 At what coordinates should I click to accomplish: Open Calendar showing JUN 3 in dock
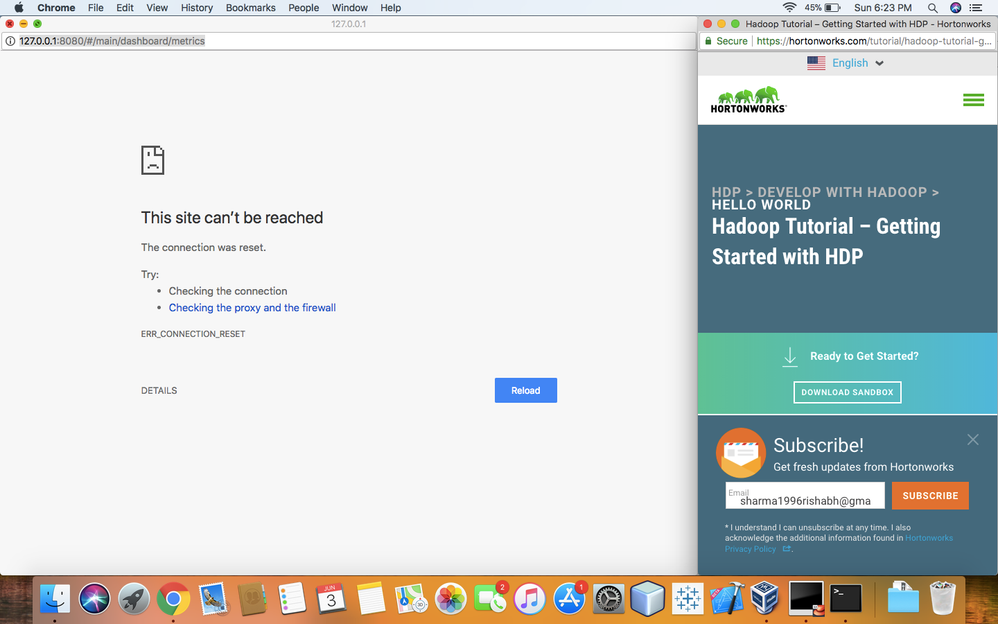(x=331, y=599)
